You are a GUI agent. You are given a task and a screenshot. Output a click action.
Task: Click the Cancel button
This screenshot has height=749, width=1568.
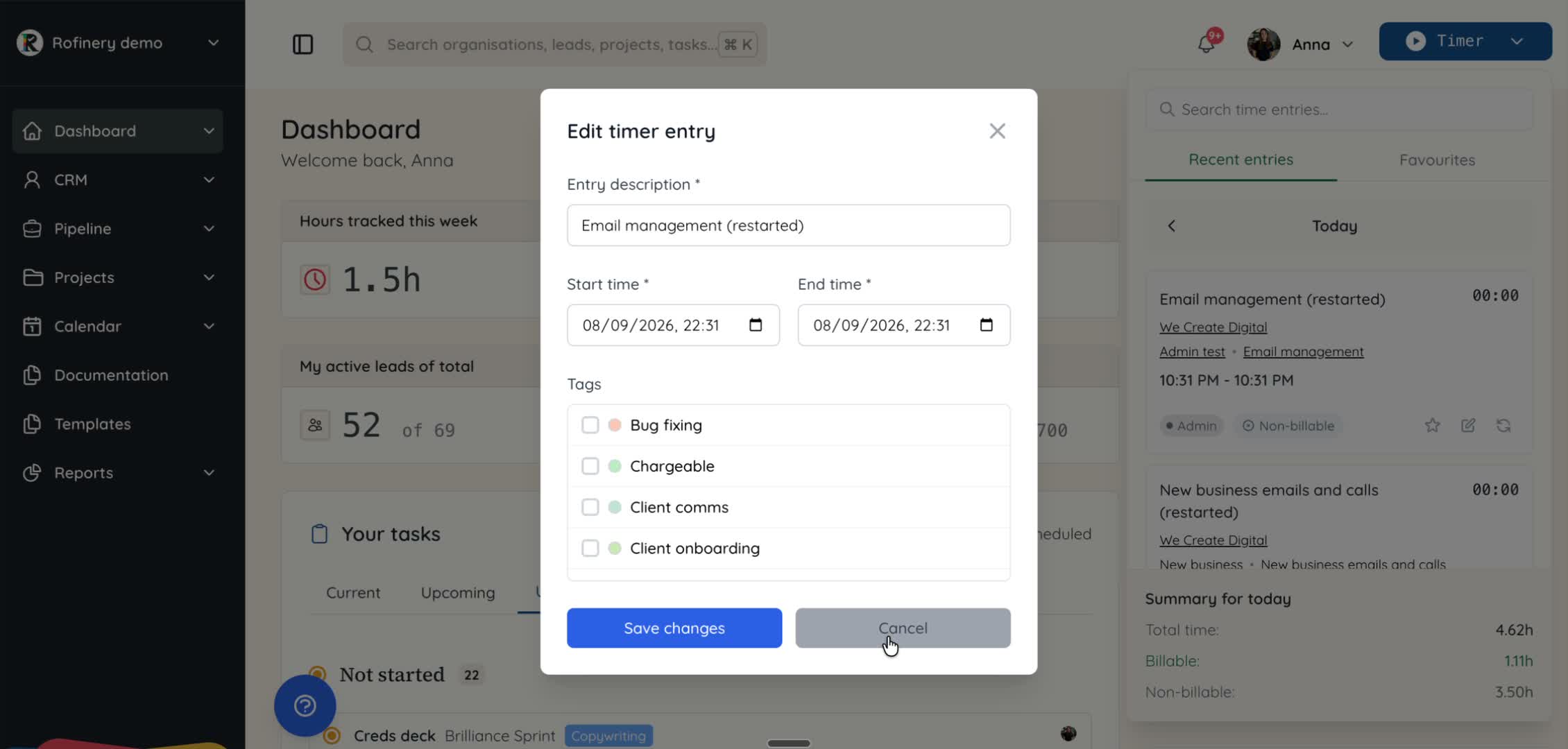[903, 628]
